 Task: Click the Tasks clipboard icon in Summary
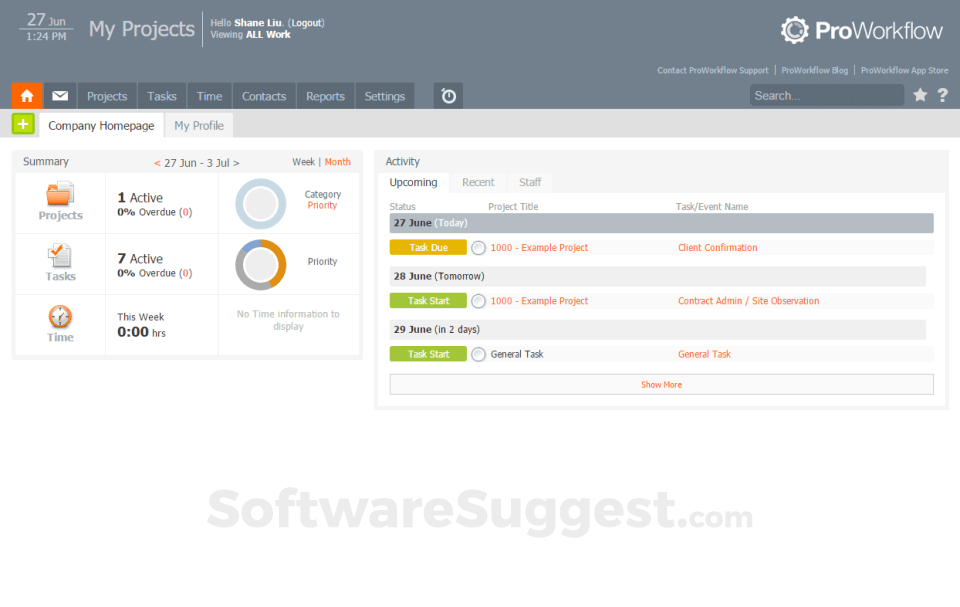point(60,256)
